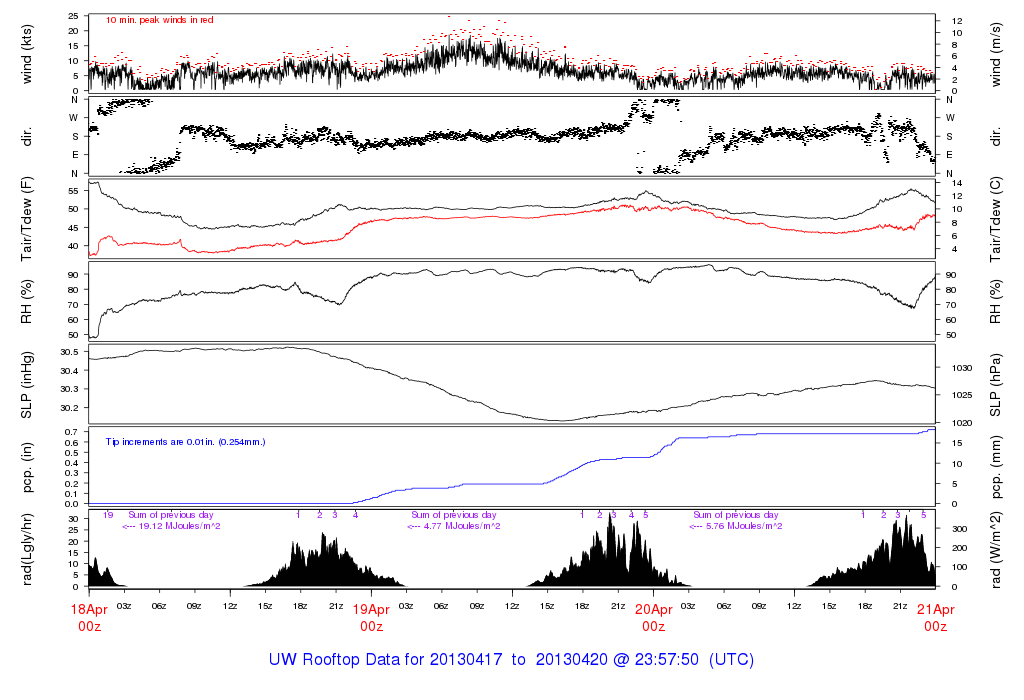
Task: Click the "SLP (hPa)" axis label
Action: click(x=995, y=385)
